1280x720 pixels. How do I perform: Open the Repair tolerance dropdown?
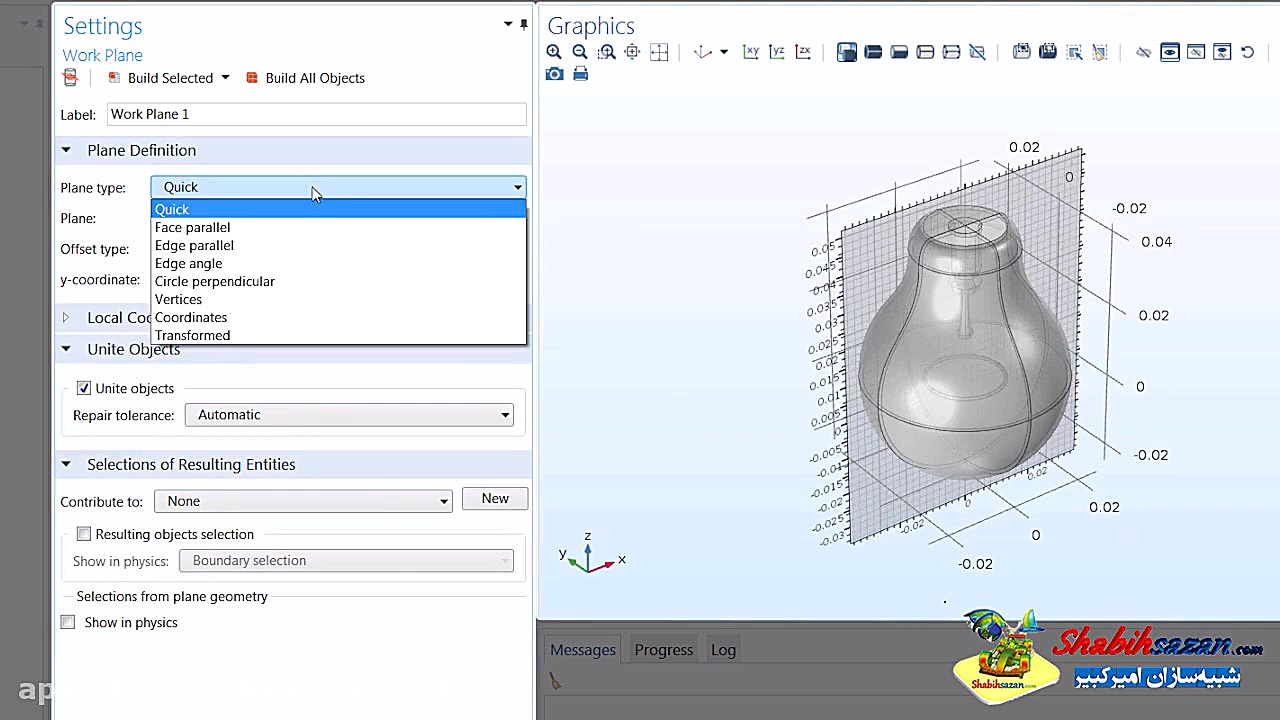(348, 415)
